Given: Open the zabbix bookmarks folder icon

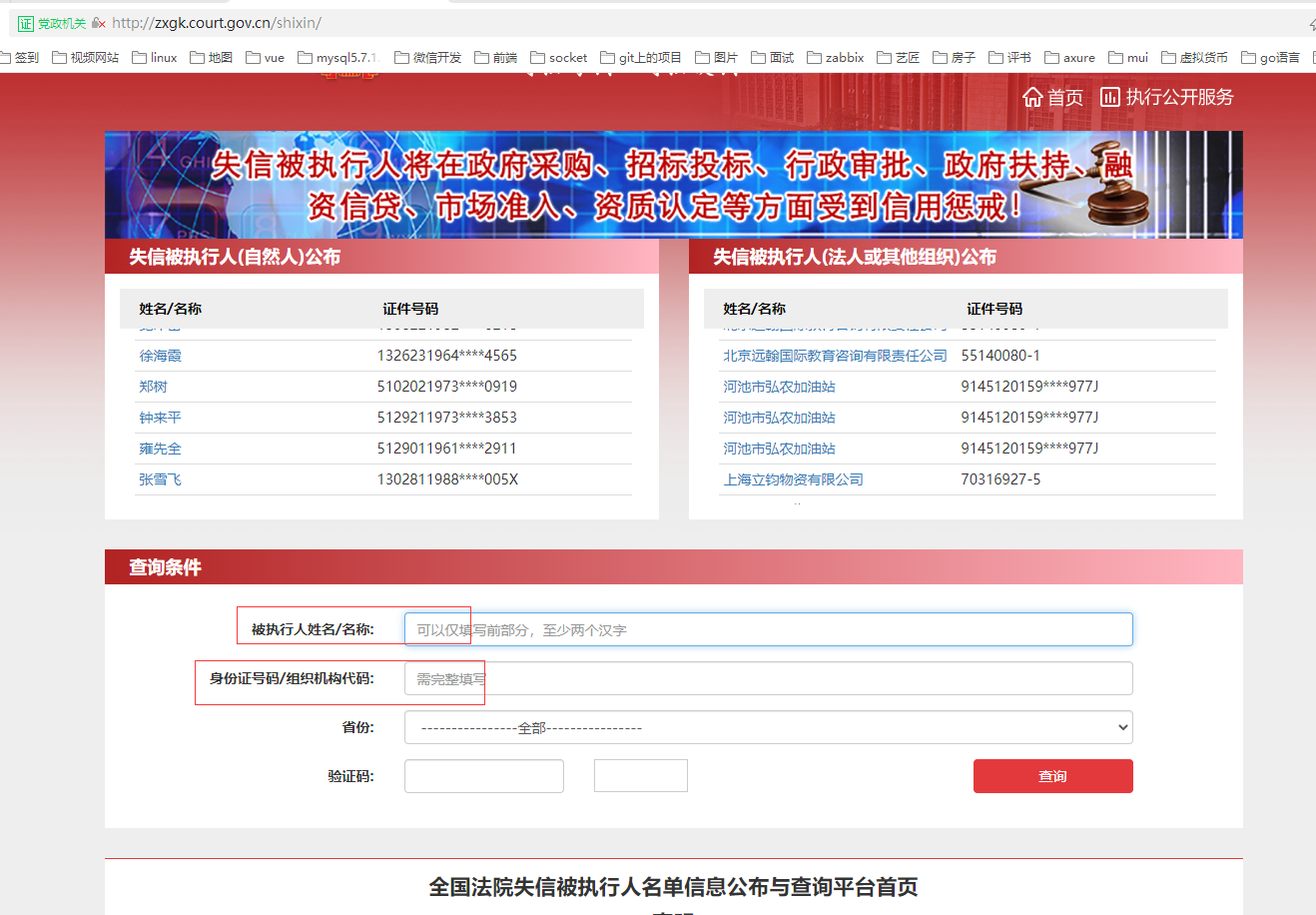Looking at the screenshot, I should pyautogui.click(x=816, y=57).
